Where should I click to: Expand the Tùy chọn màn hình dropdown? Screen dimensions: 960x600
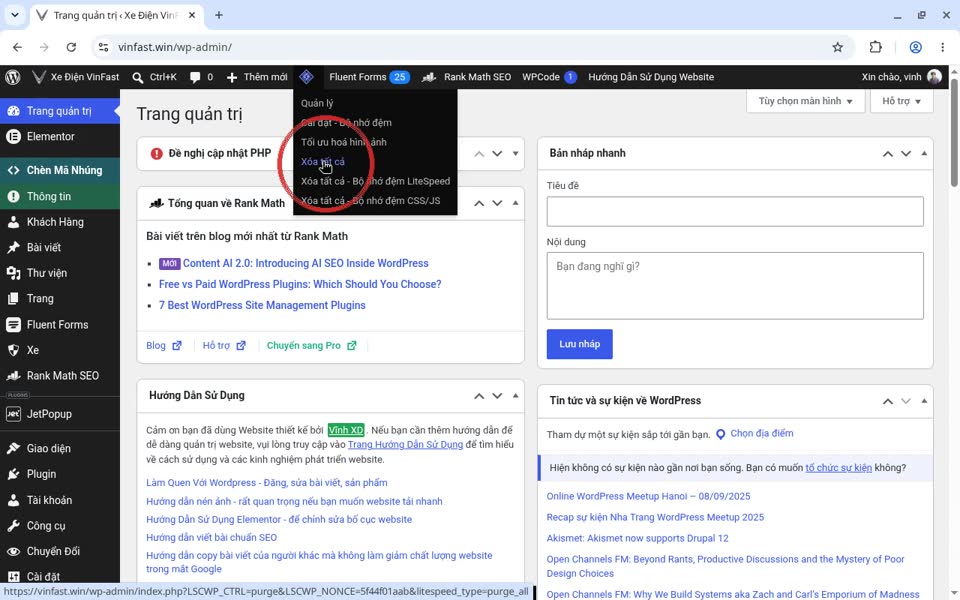(x=805, y=101)
